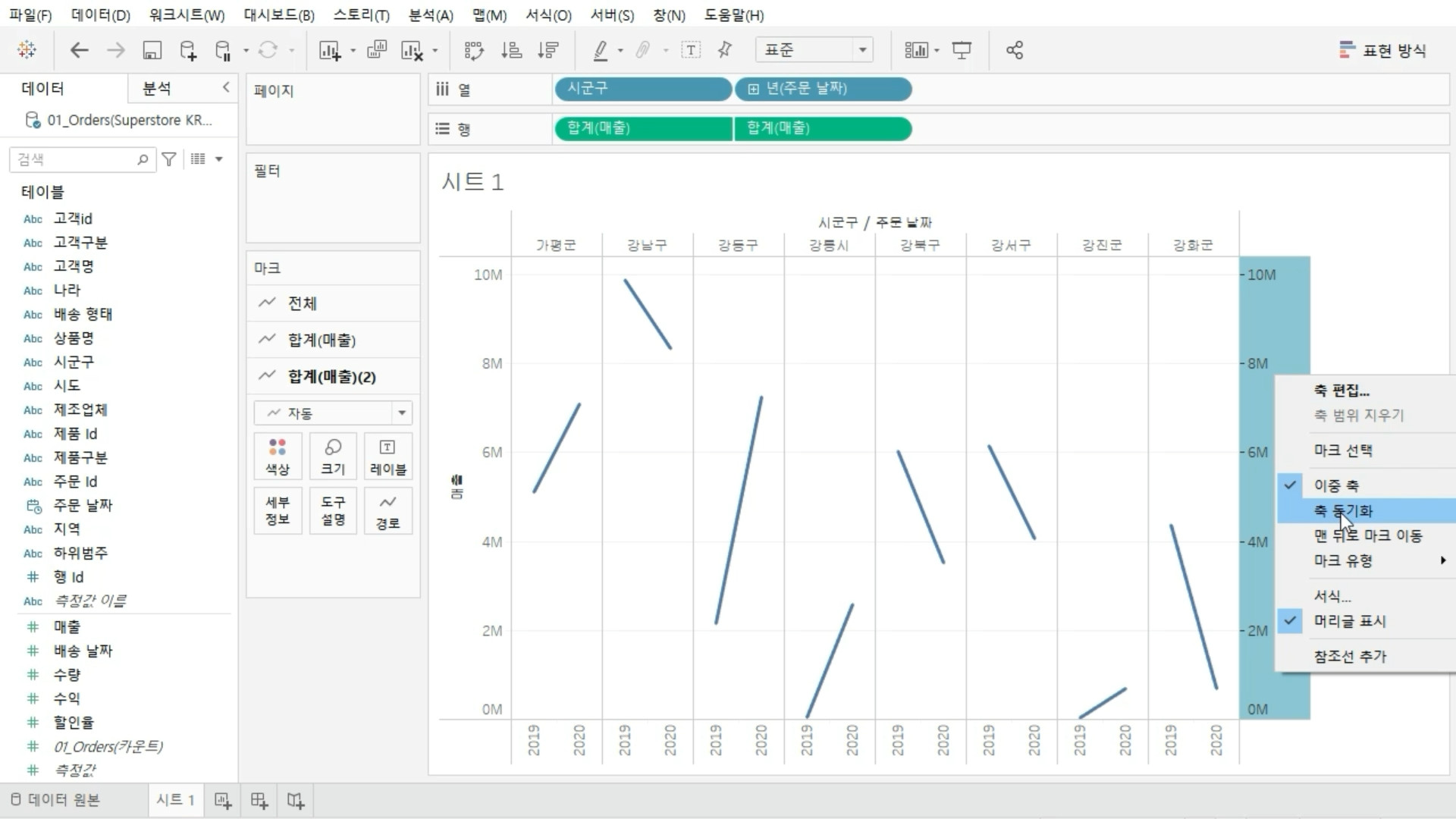Click the 표현 방식 (Show Me) button

click(x=1382, y=50)
